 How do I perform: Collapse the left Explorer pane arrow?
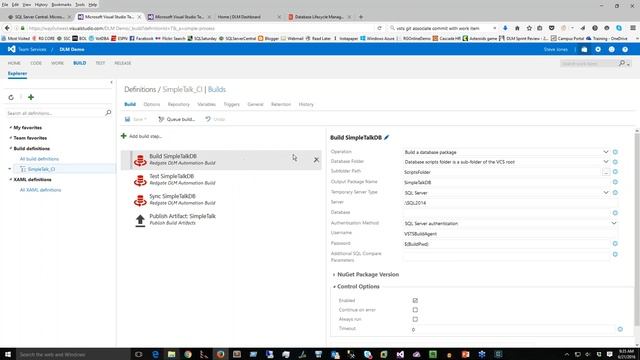(x=111, y=82)
